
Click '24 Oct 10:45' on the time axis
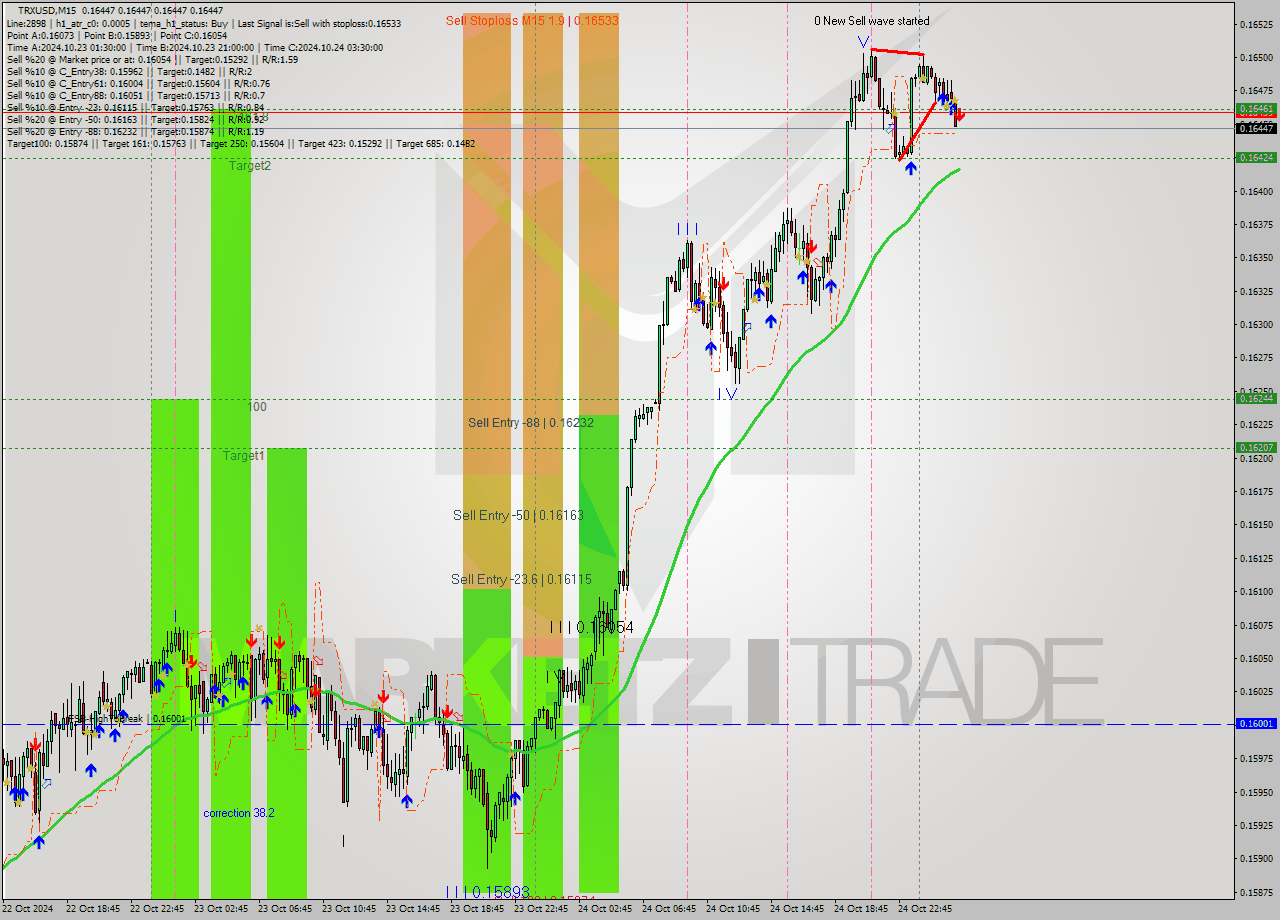(x=733, y=909)
